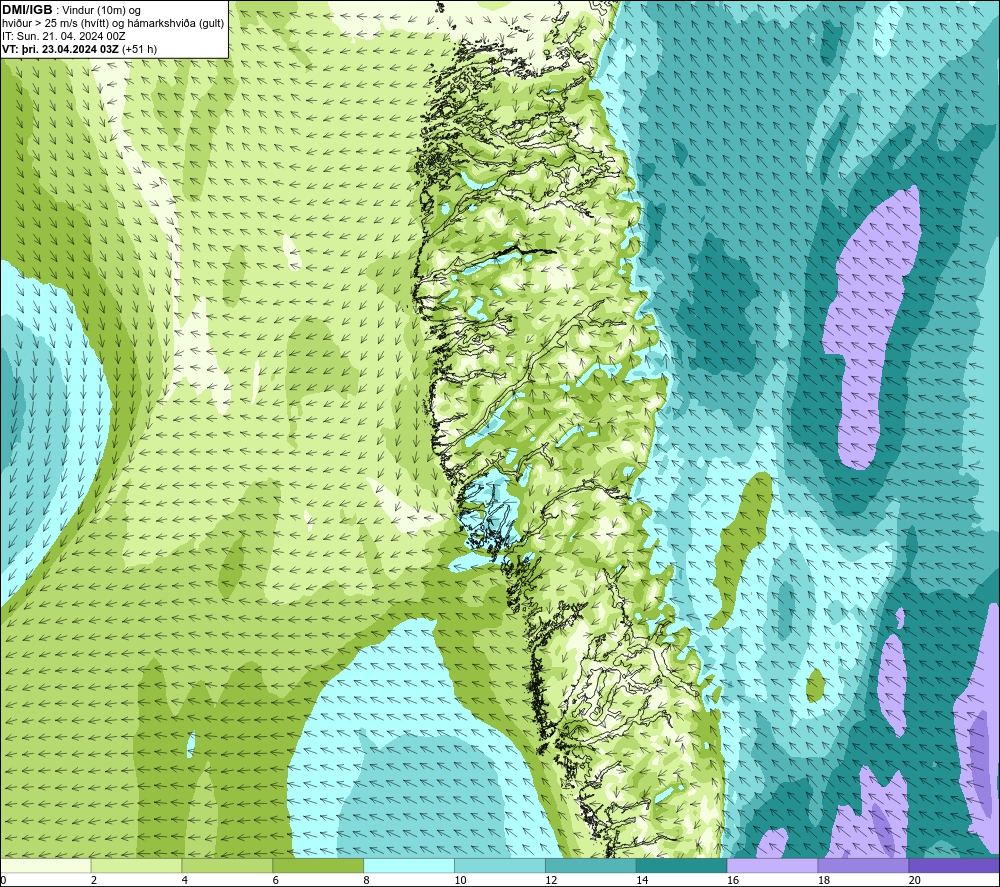This screenshot has width=1000, height=887.
Task: Click the dark teal 14–16 m/s legend swatch
Action: click(682, 865)
